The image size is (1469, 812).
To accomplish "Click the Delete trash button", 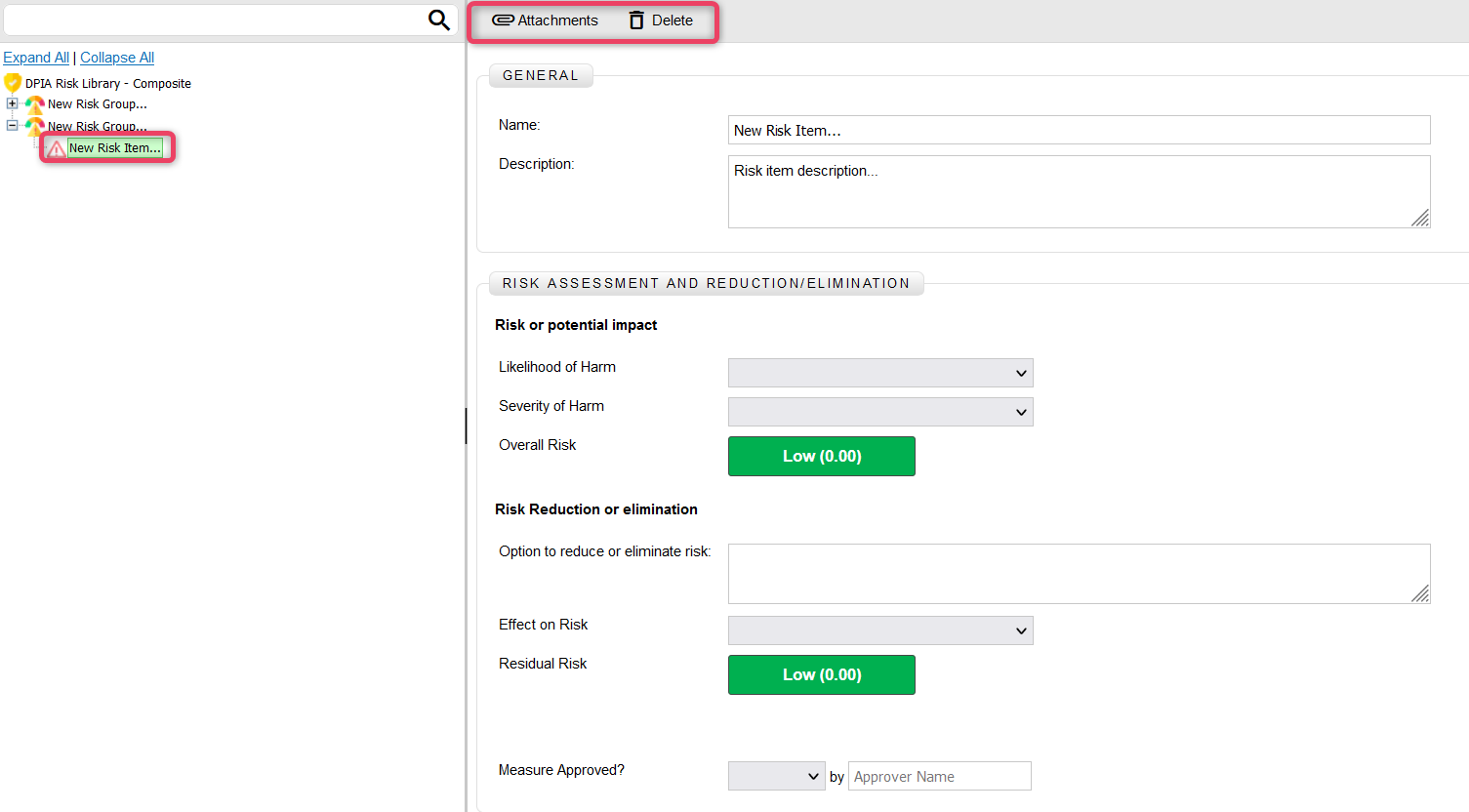I will coord(661,20).
